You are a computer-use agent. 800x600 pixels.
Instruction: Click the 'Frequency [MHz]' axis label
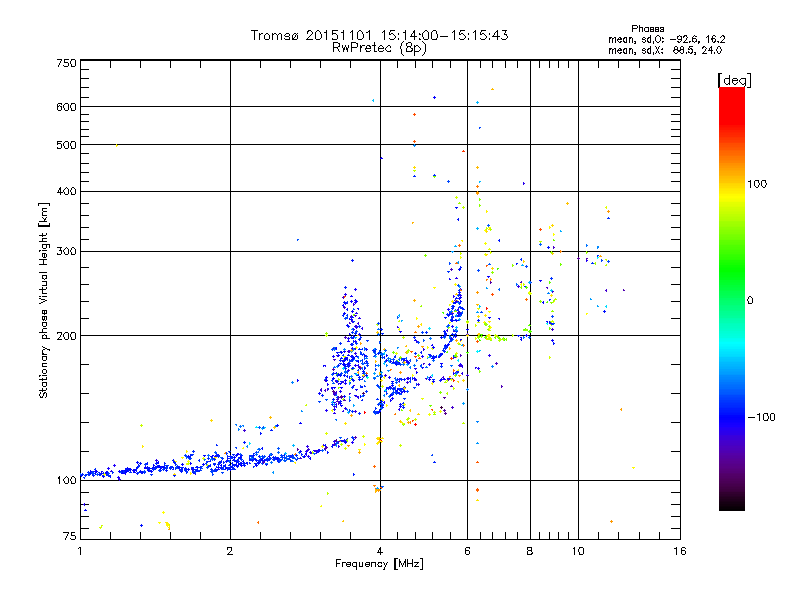coord(379,564)
